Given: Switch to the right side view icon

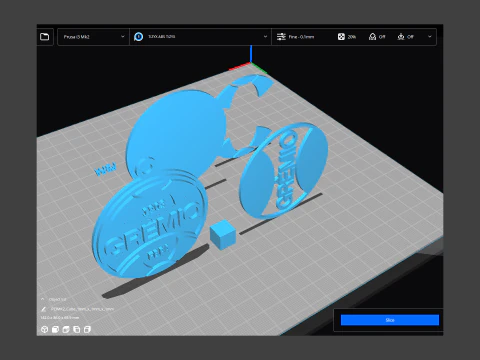Looking at the screenshot, I should click(x=87, y=329).
